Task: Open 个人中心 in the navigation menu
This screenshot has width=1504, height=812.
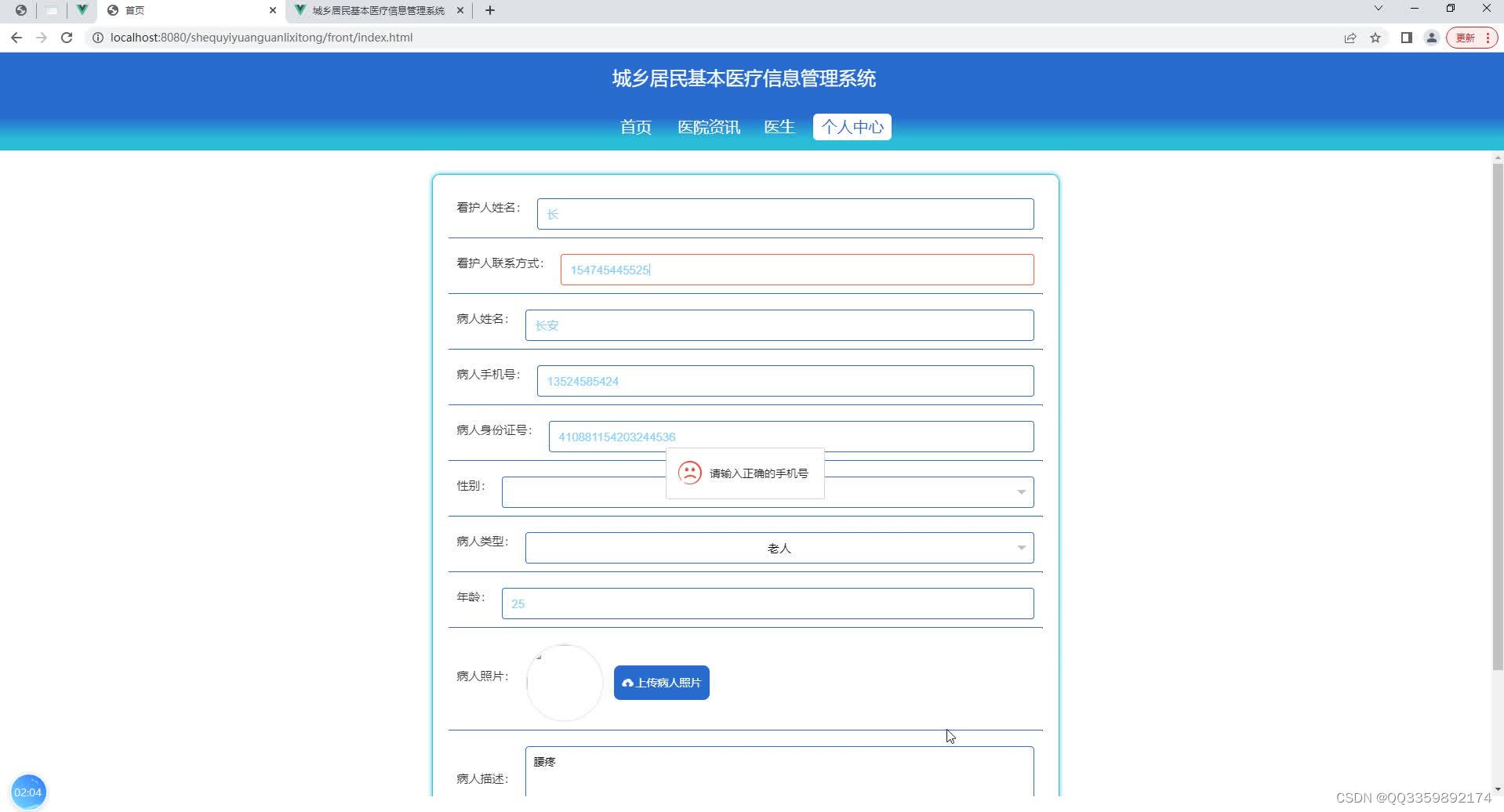Action: (852, 127)
